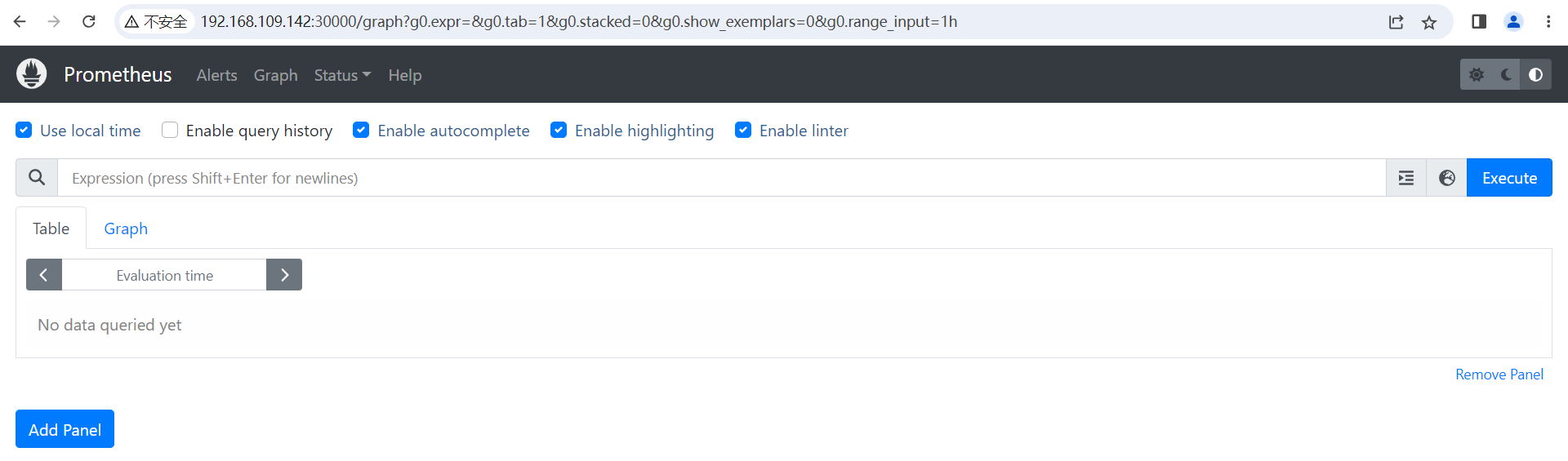Viewport: 1568px width, 461px height.
Task: Reload the page in the browser
Action: [x=89, y=22]
